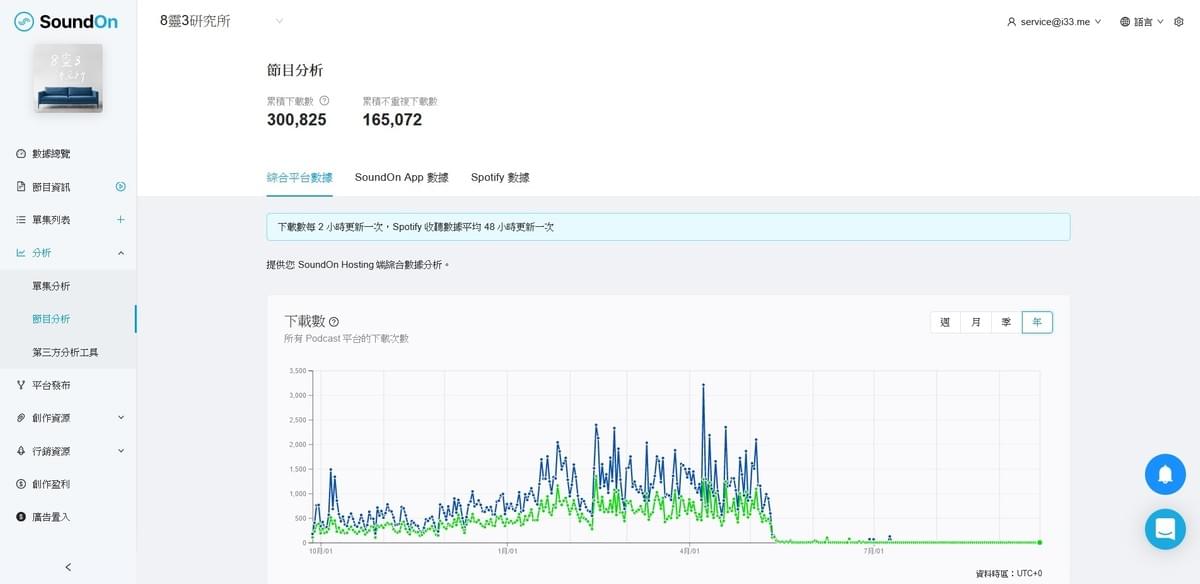The image size is (1200, 584).
Task: Open the service@i33.me account dropdown
Action: (x=1054, y=21)
